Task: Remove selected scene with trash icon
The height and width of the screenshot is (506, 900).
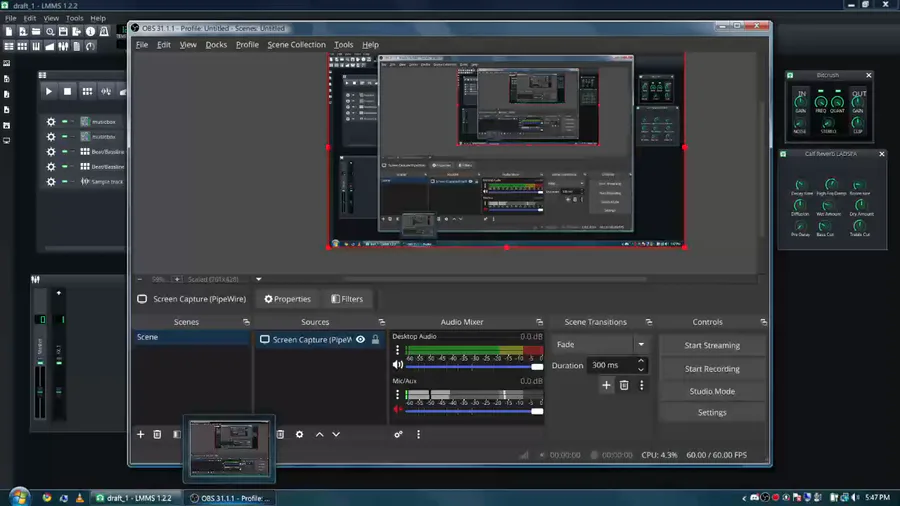Action: (x=157, y=434)
